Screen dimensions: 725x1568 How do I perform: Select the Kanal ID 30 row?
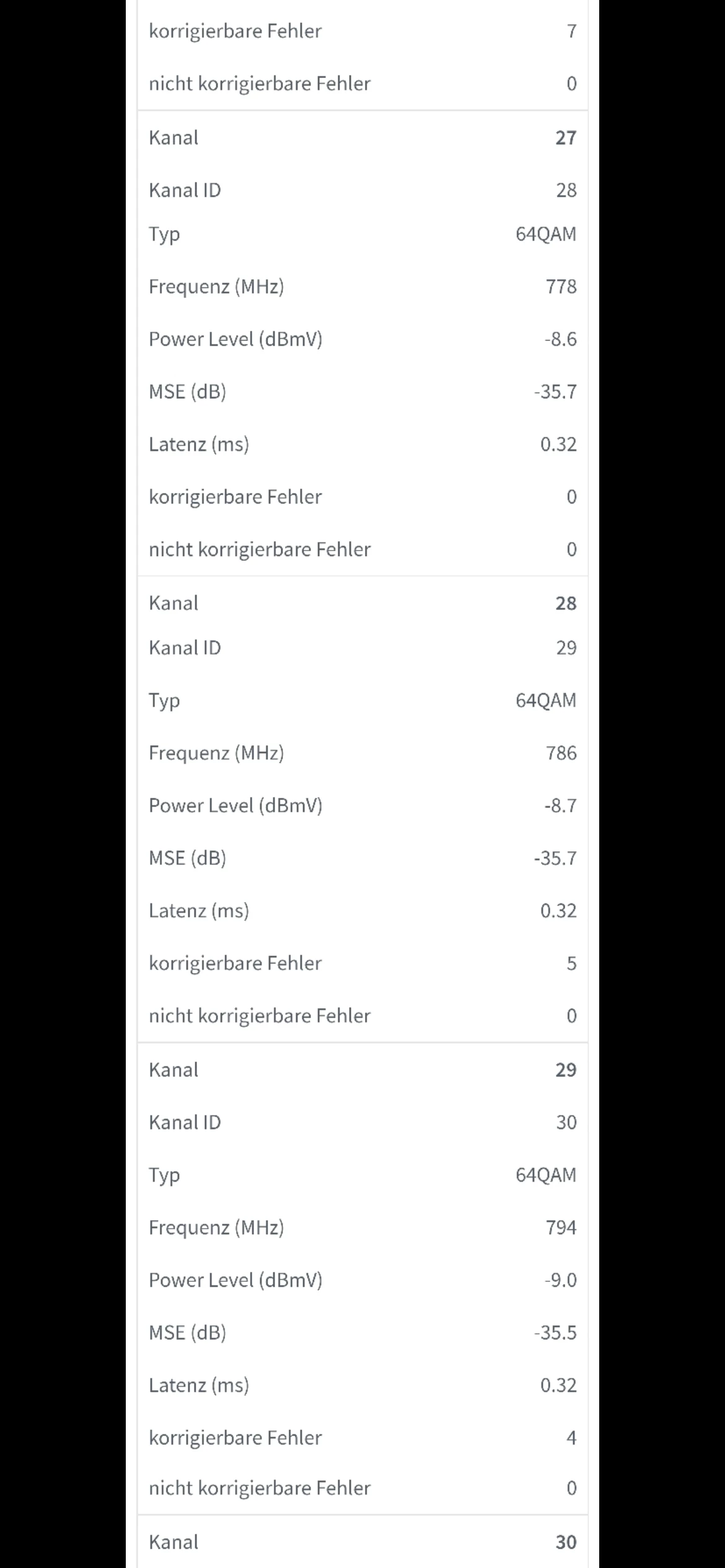point(362,1122)
